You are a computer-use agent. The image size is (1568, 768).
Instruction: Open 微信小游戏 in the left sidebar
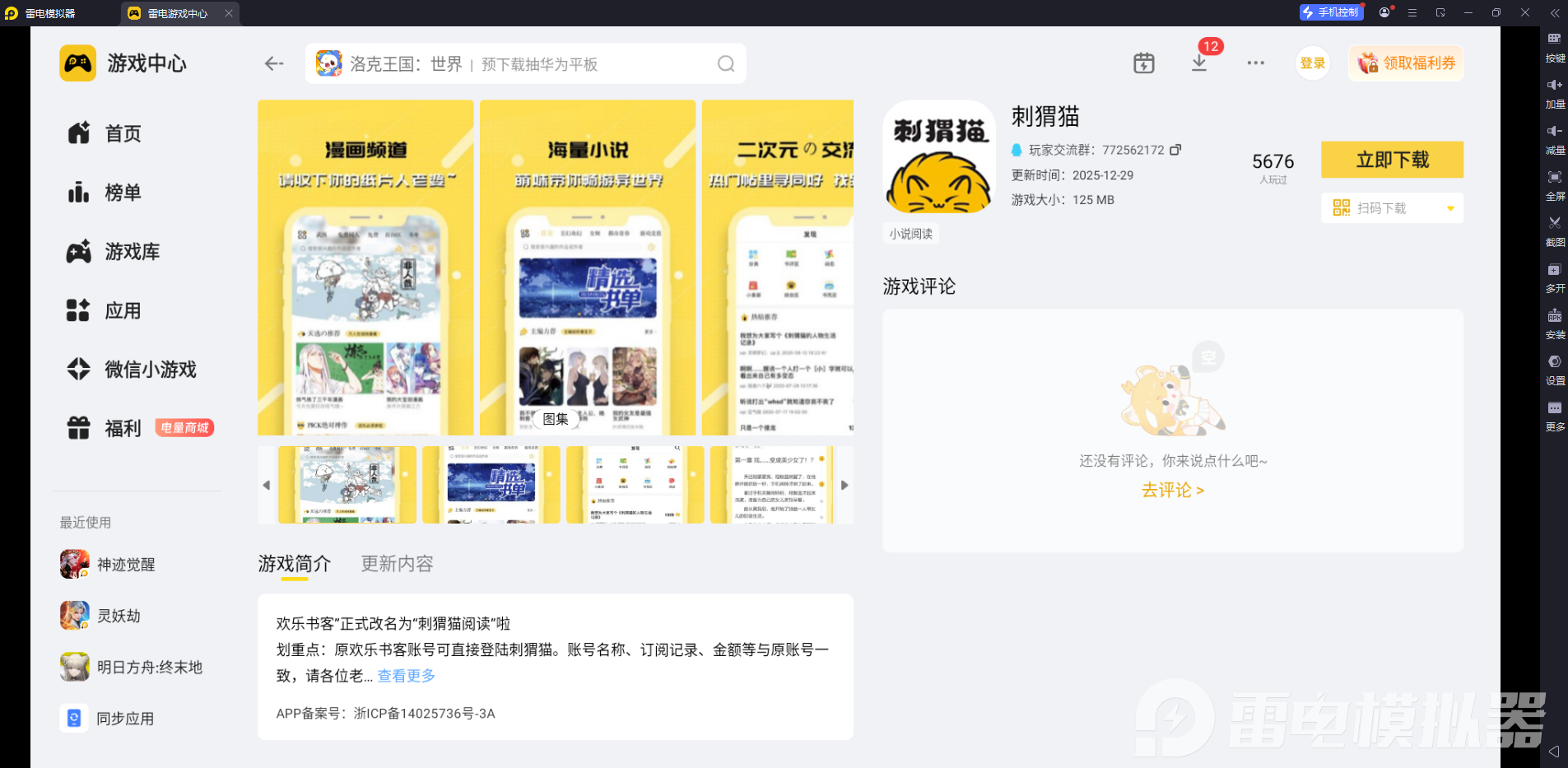click(x=132, y=370)
